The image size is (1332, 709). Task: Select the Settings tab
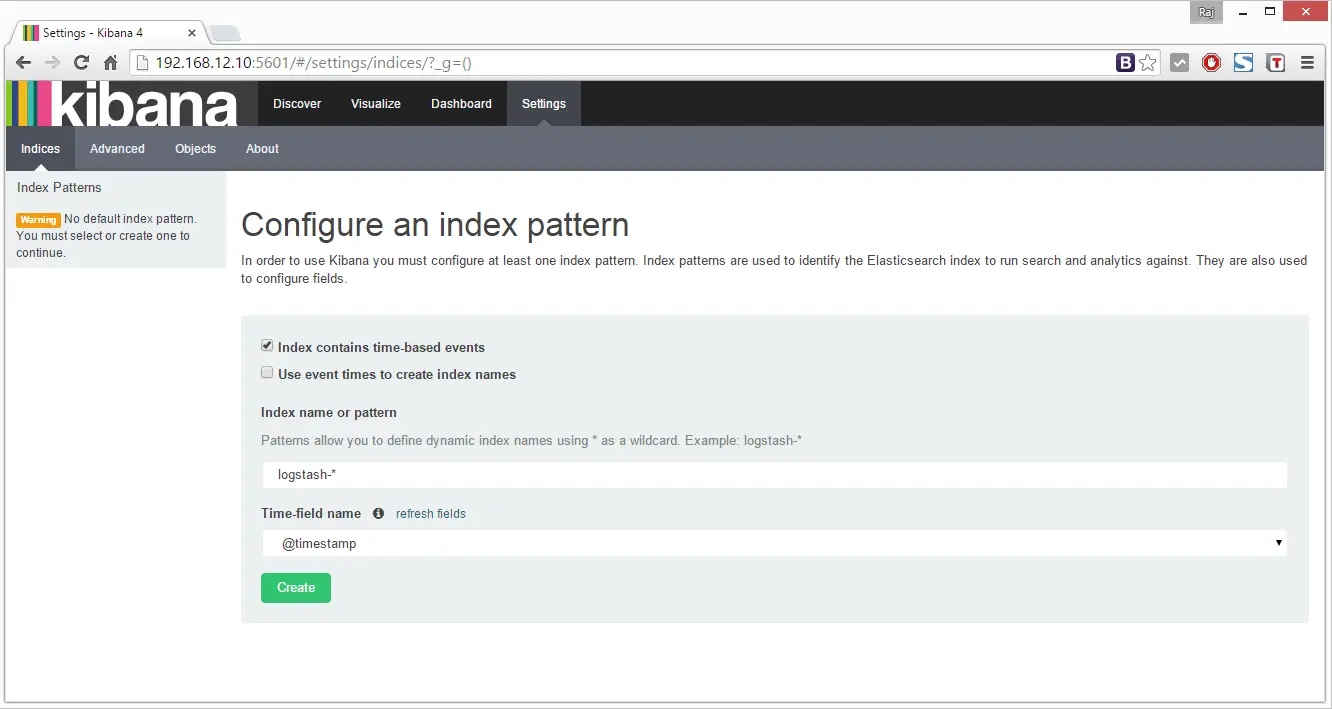pos(544,104)
